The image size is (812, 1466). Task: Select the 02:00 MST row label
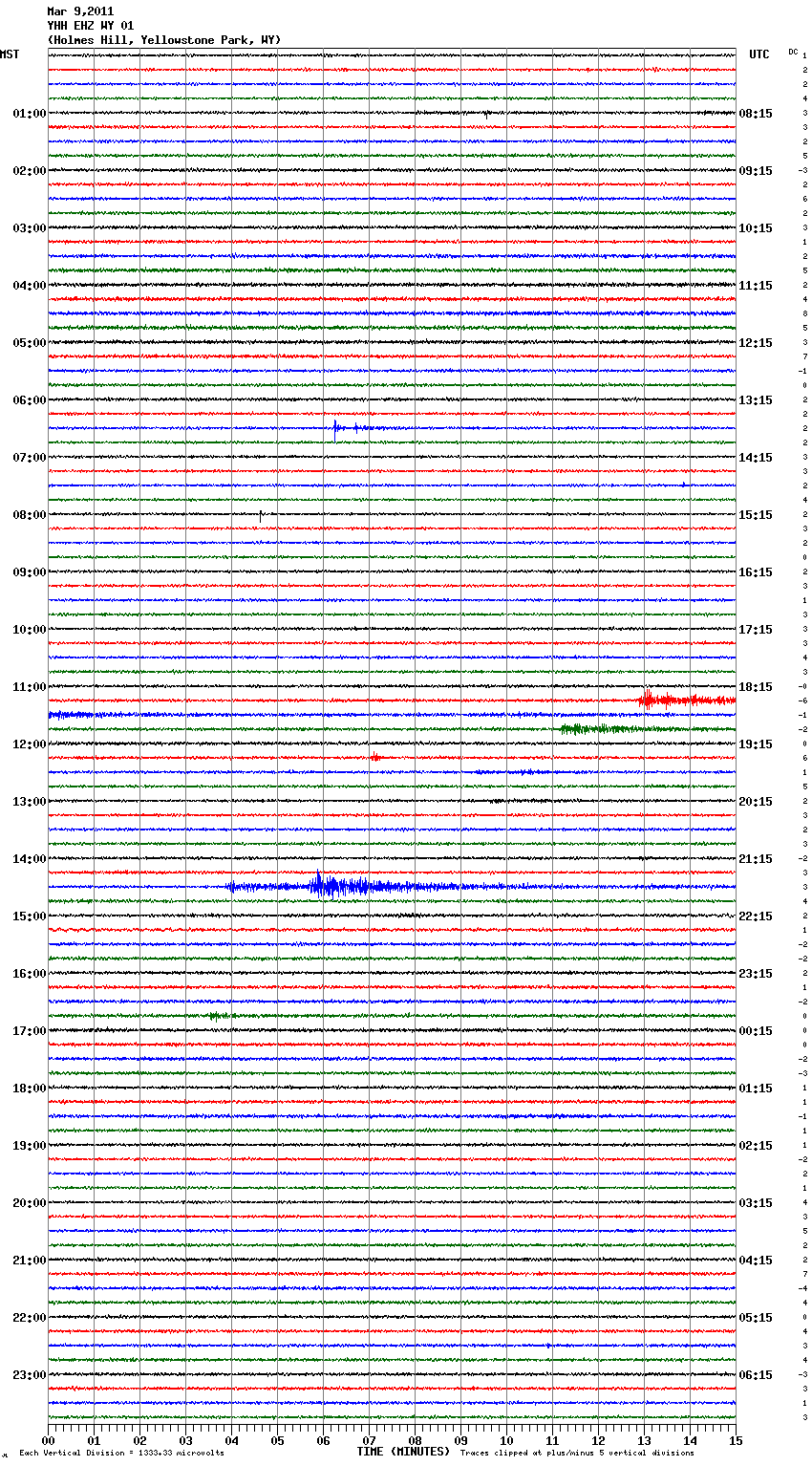click(30, 171)
